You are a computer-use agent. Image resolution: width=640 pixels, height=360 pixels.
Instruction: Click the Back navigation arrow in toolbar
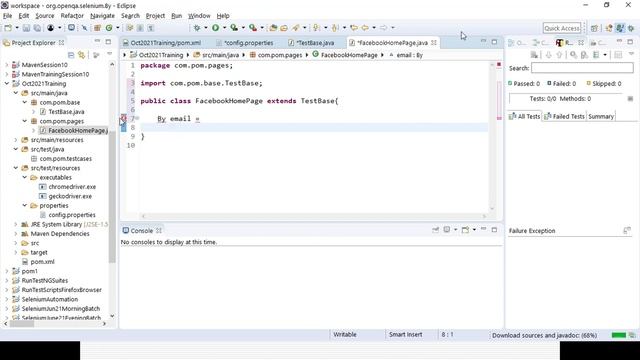pyautogui.click(x=365, y=28)
